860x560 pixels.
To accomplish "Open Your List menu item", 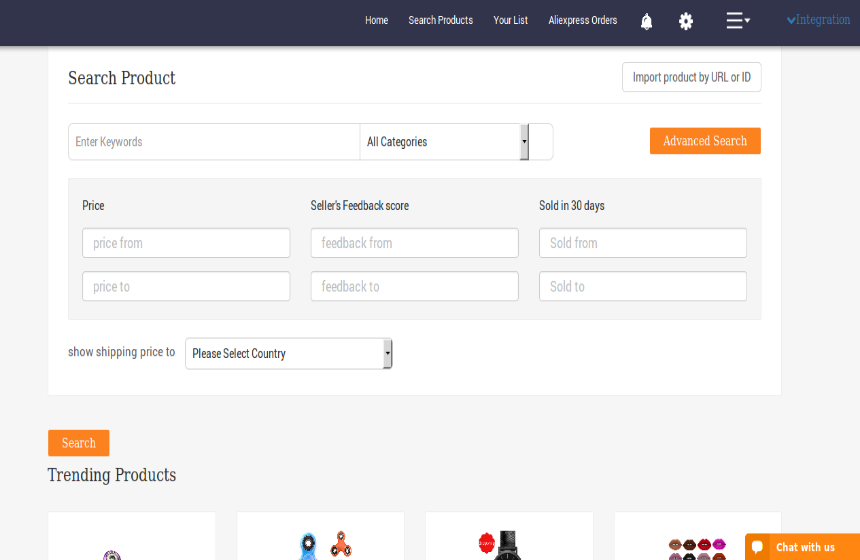I will [x=510, y=20].
